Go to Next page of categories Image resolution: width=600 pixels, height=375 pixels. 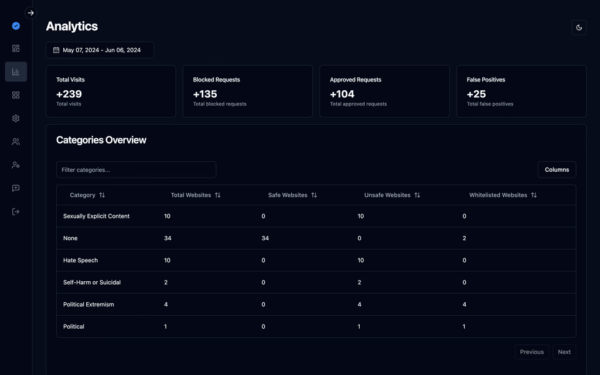coord(564,352)
